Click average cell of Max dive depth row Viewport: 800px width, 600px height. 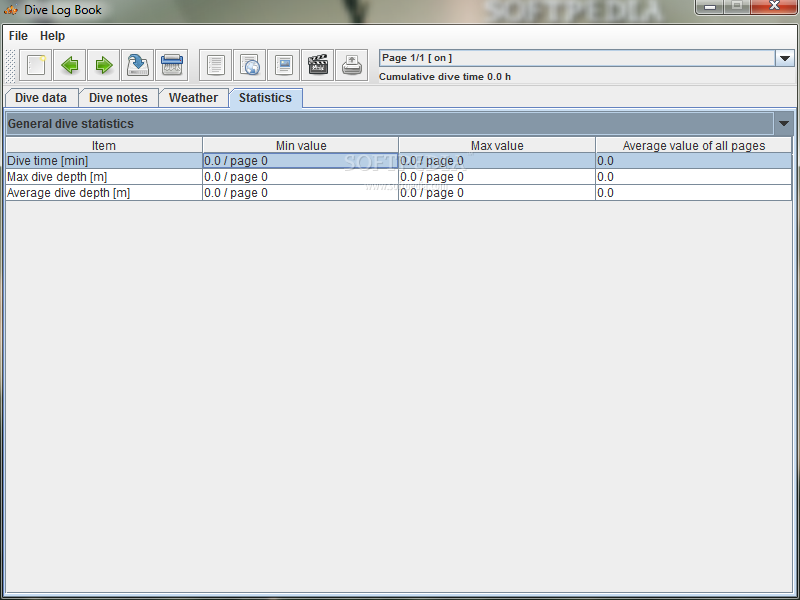pos(694,177)
